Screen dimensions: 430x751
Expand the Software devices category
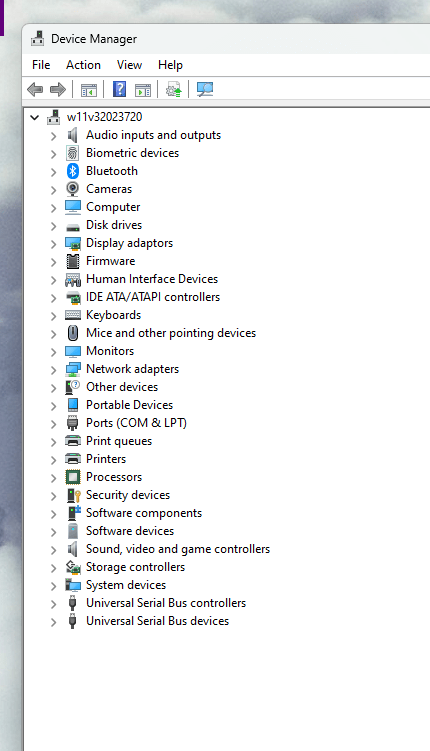[x=54, y=532]
